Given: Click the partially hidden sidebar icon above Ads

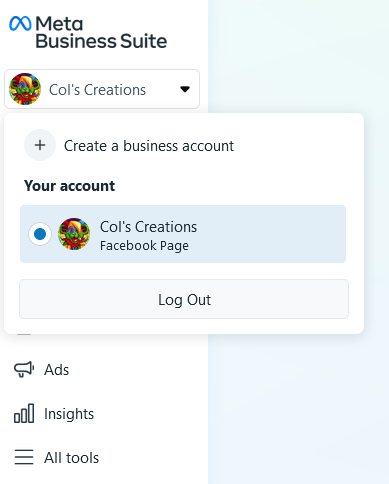Looking at the screenshot, I should pos(24,334).
